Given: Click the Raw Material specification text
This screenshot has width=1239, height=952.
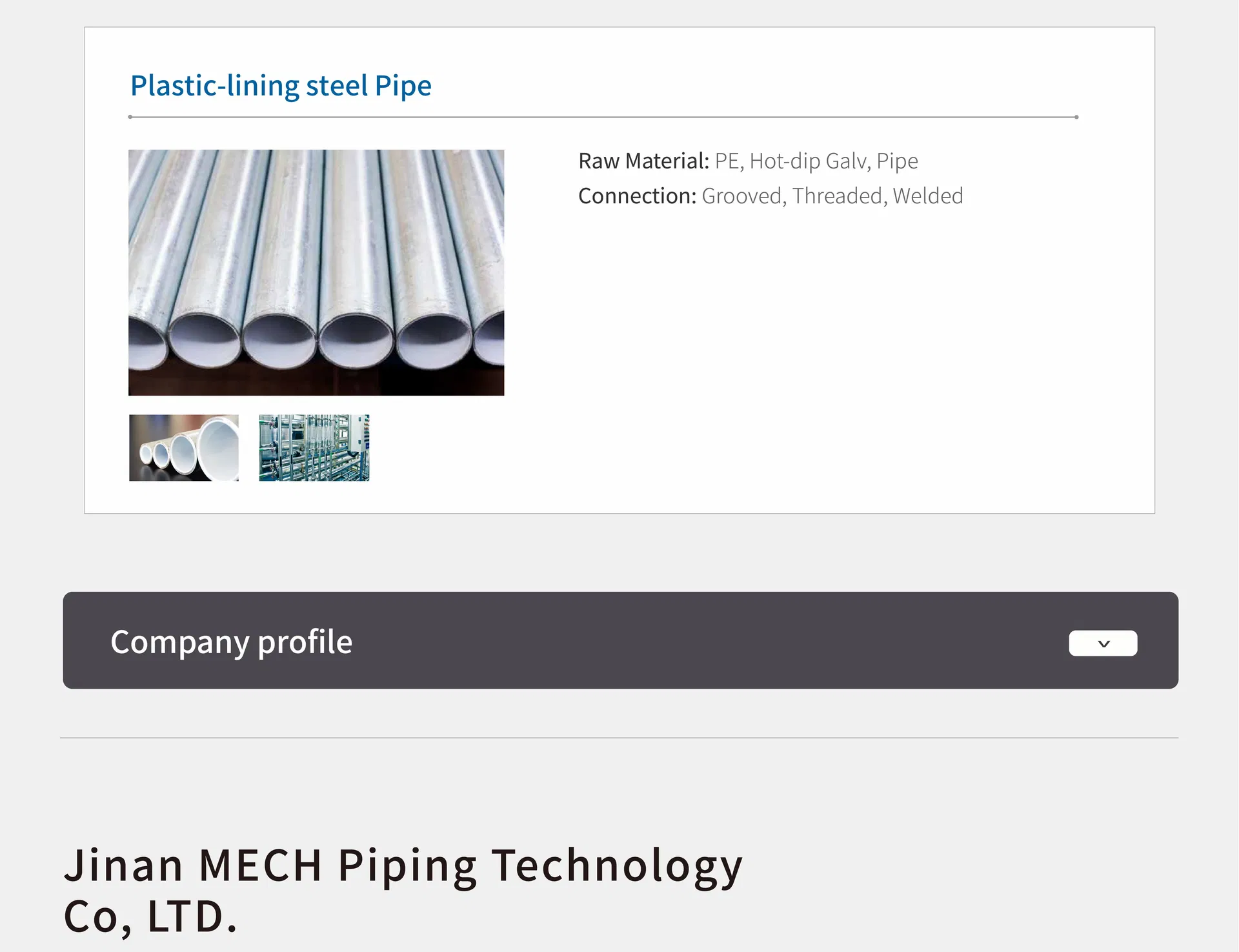Looking at the screenshot, I should click(644, 161).
